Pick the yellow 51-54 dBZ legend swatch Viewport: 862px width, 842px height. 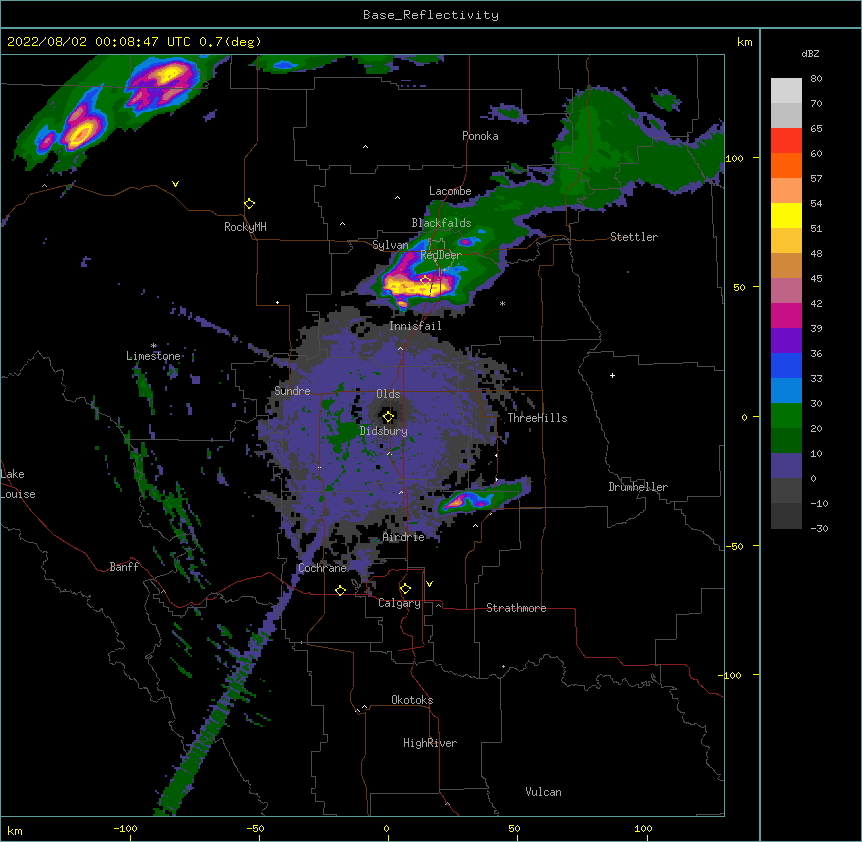786,215
